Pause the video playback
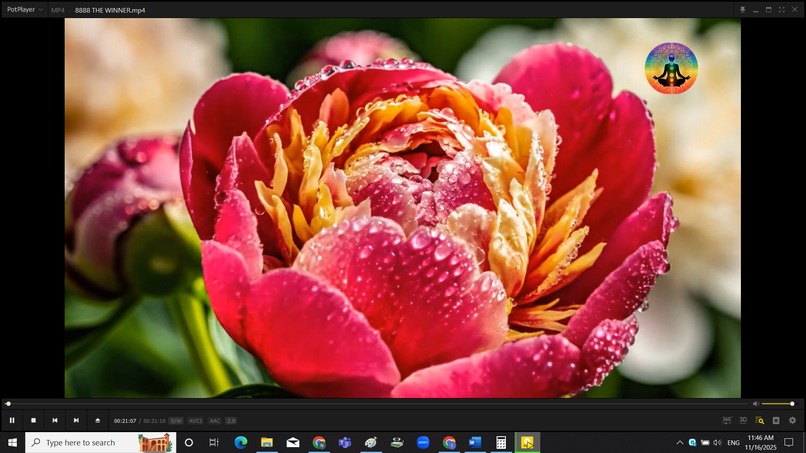The height and width of the screenshot is (453, 806). click(x=12, y=421)
